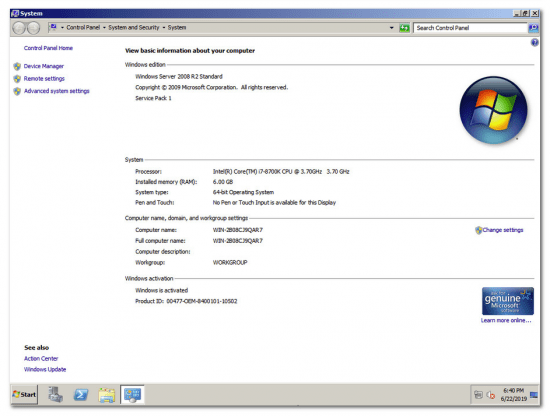Click the green refresh button
Image resolution: width=550 pixels, height=416 pixels.
[x=404, y=28]
